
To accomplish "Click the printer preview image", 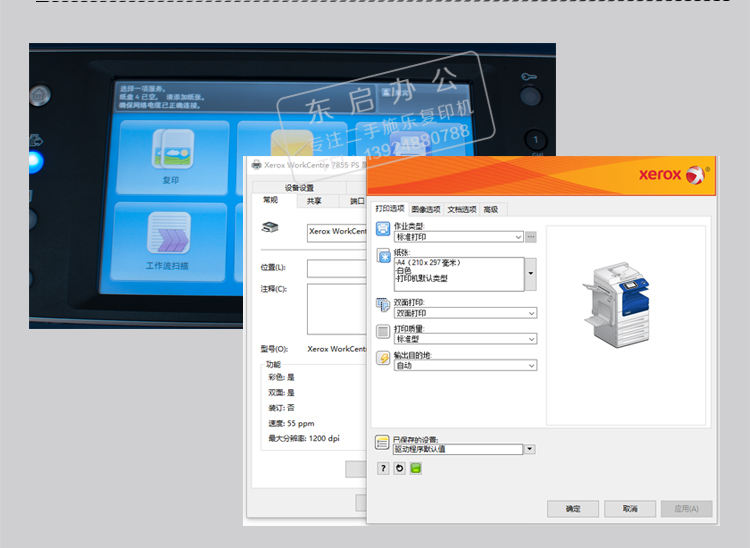I will pos(617,305).
